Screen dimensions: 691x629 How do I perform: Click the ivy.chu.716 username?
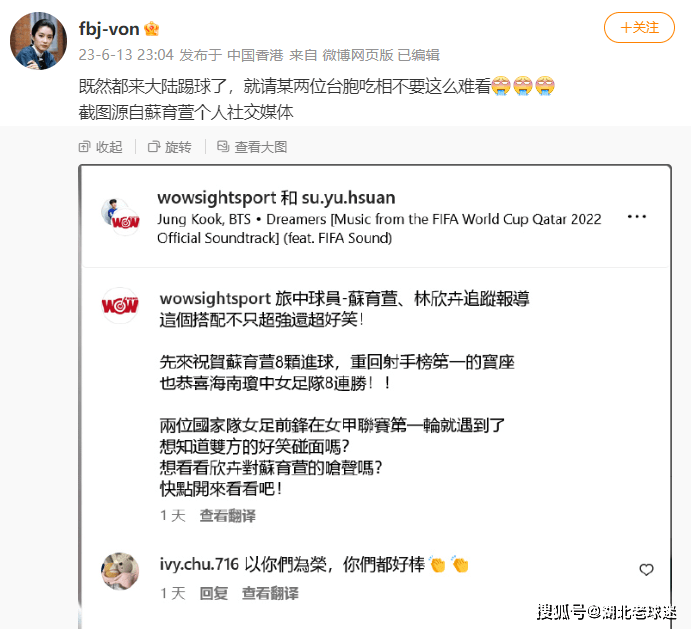click(x=199, y=564)
